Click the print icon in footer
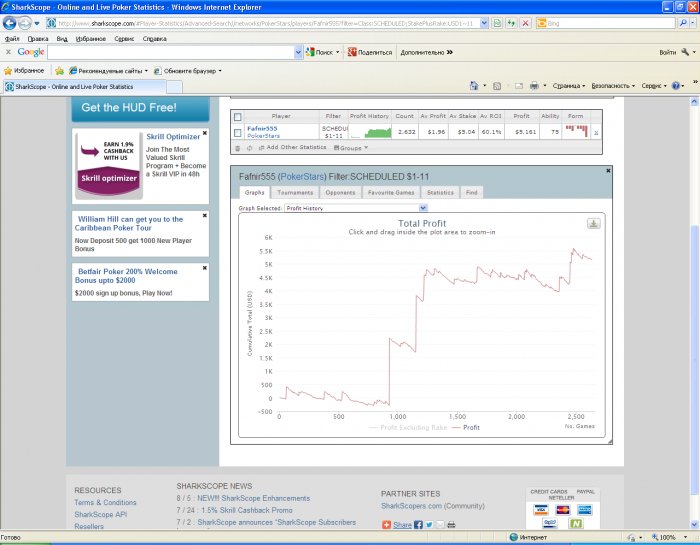Screen dimensions: 700x545 point(450,524)
